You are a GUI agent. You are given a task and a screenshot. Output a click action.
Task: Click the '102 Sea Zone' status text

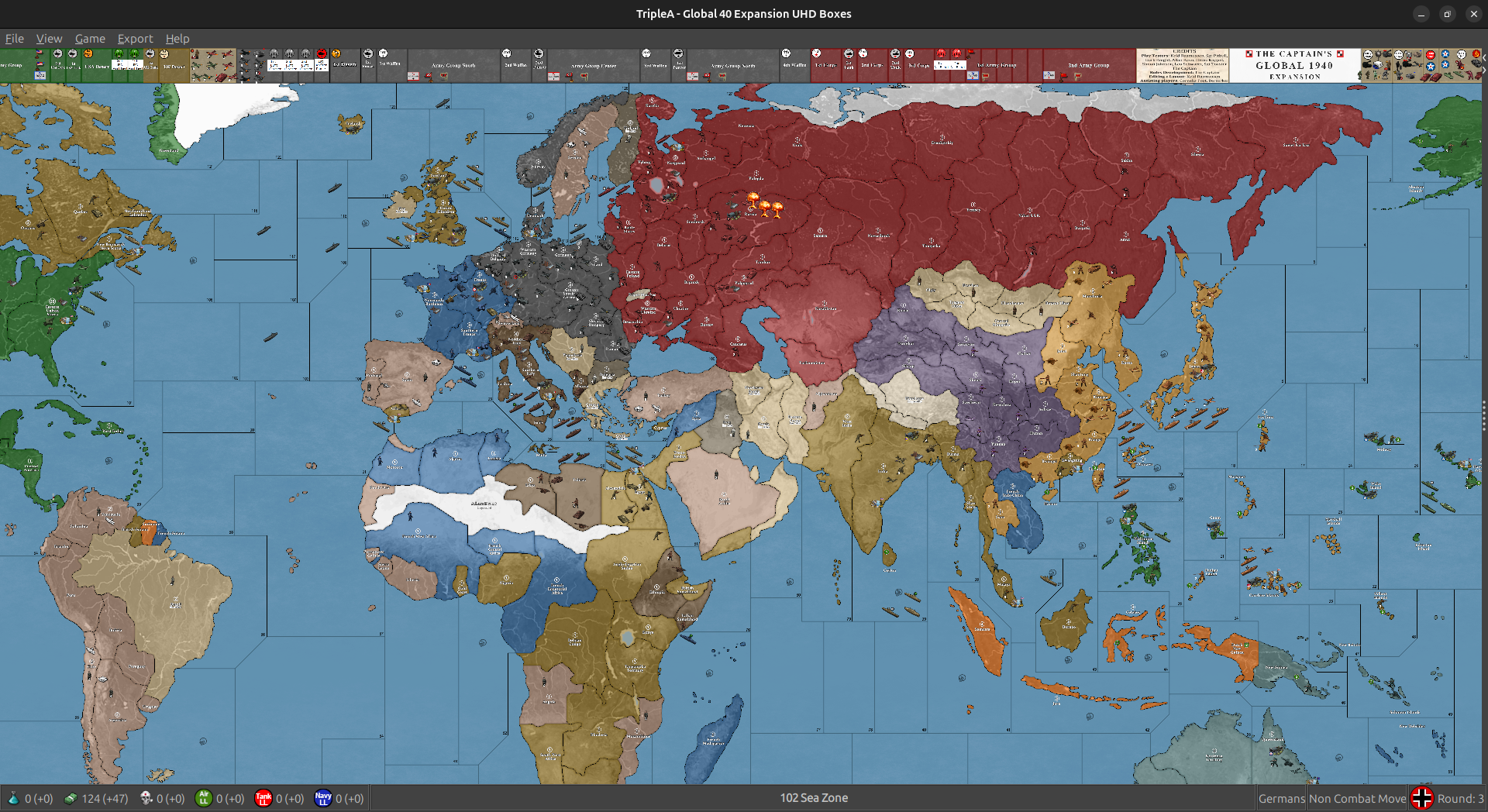tap(814, 798)
